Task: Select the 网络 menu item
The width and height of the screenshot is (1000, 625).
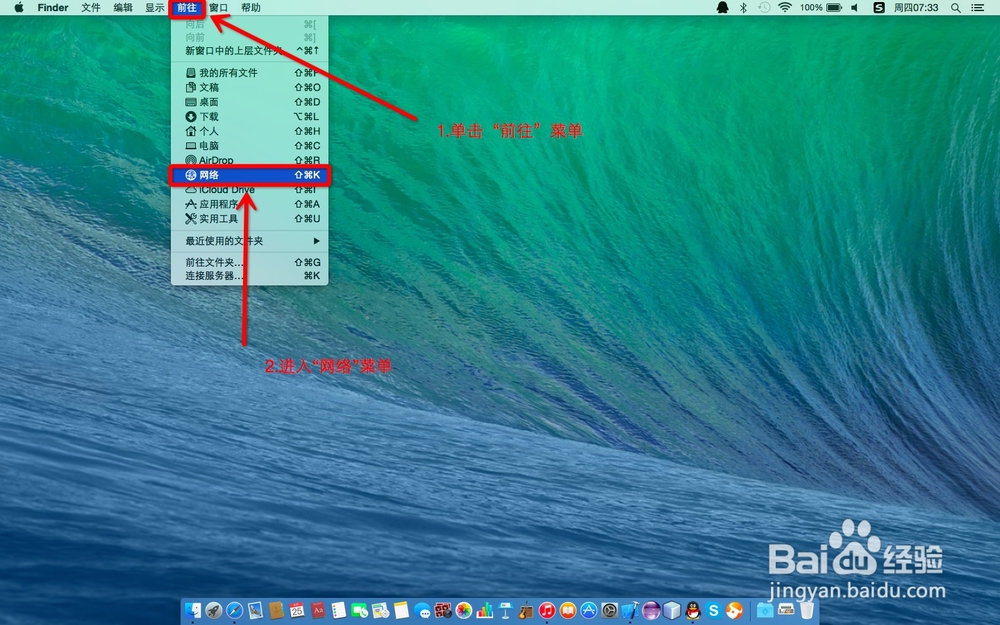Action: click(249, 175)
